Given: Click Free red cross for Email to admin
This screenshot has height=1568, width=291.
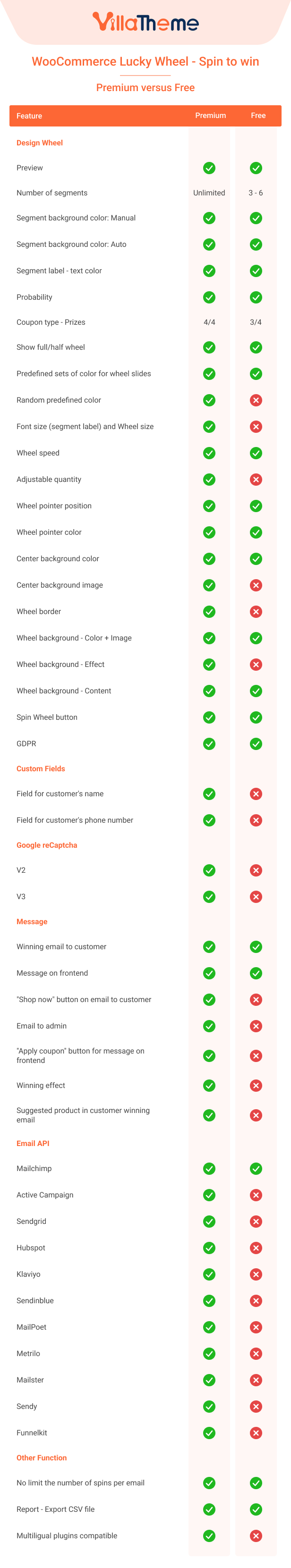Looking at the screenshot, I should tap(257, 1026).
